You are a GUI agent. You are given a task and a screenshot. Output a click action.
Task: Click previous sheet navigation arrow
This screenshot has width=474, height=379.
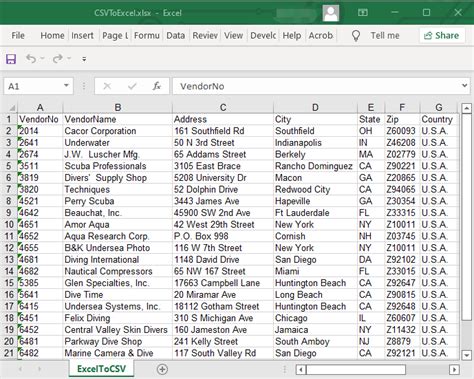coord(20,369)
